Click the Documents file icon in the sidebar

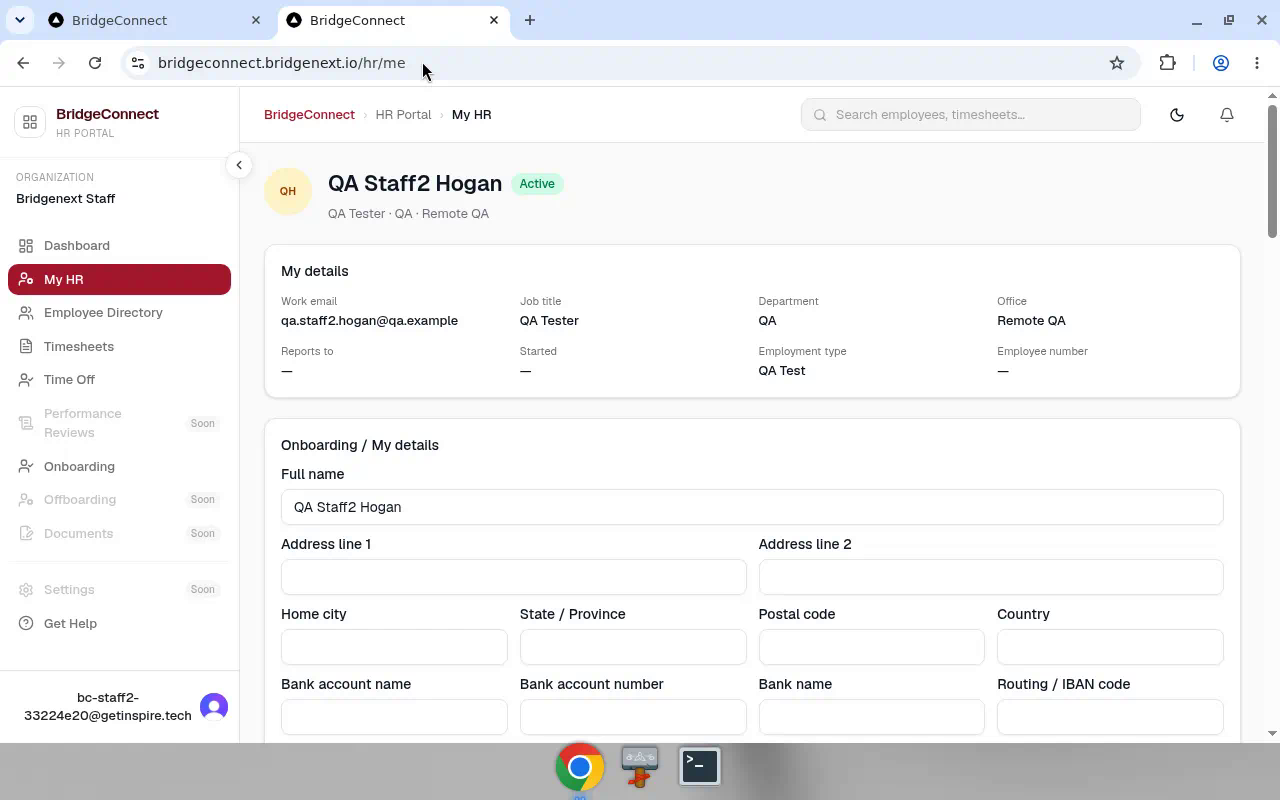tap(26, 534)
